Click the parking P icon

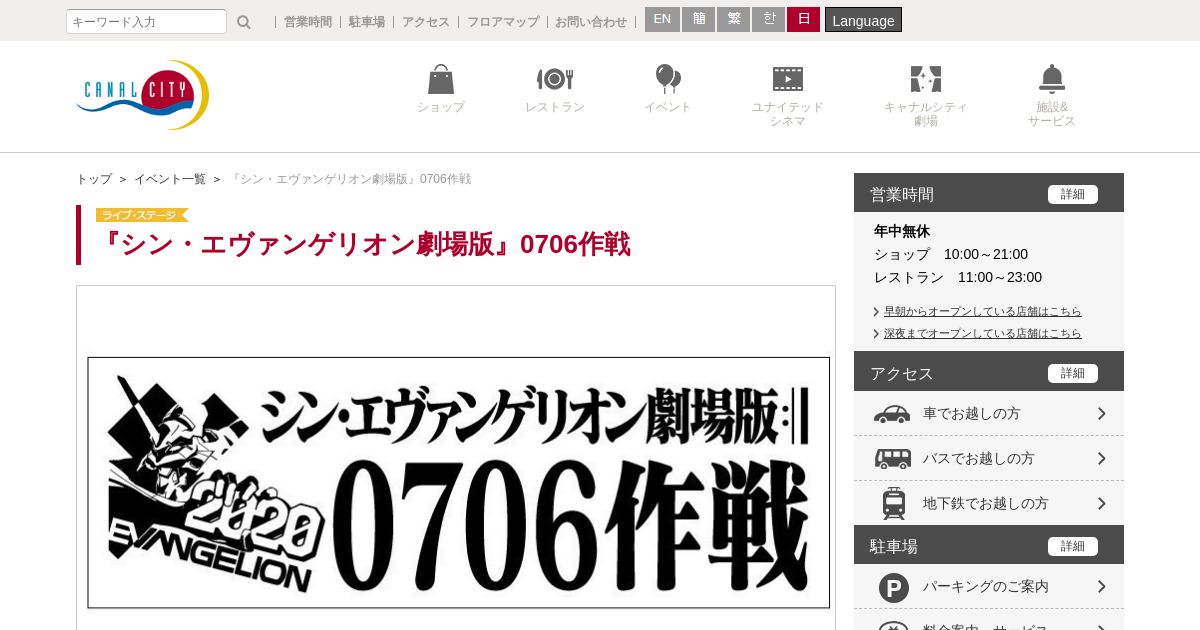tap(893, 587)
